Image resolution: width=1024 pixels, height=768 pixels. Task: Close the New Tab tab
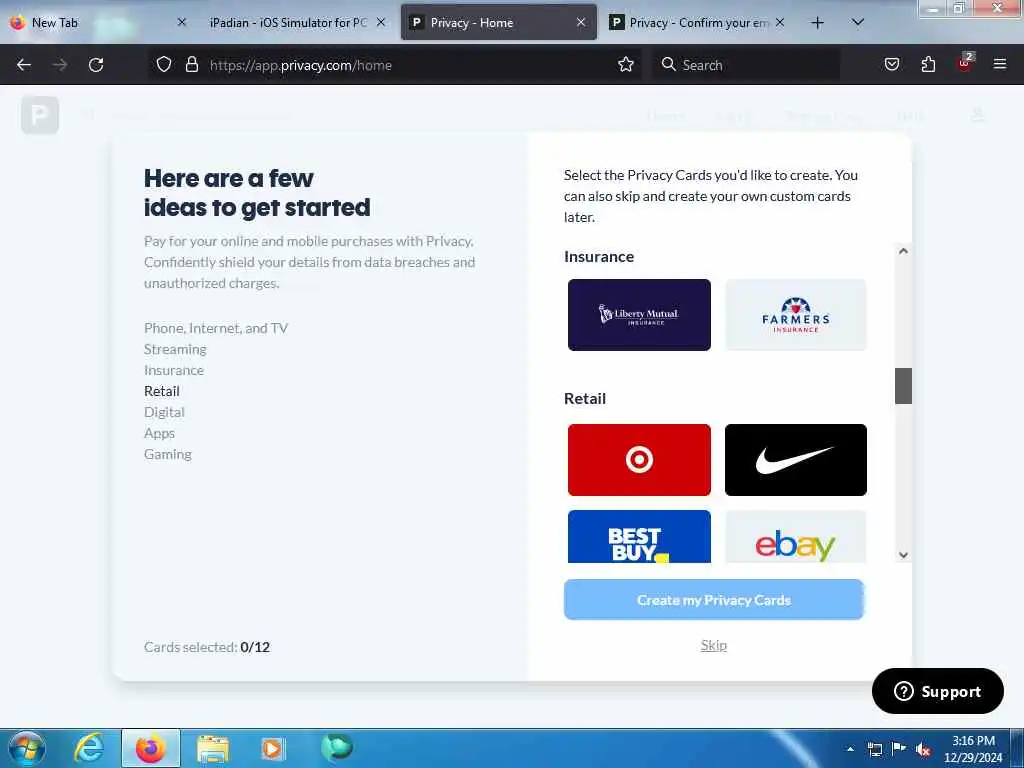182,22
